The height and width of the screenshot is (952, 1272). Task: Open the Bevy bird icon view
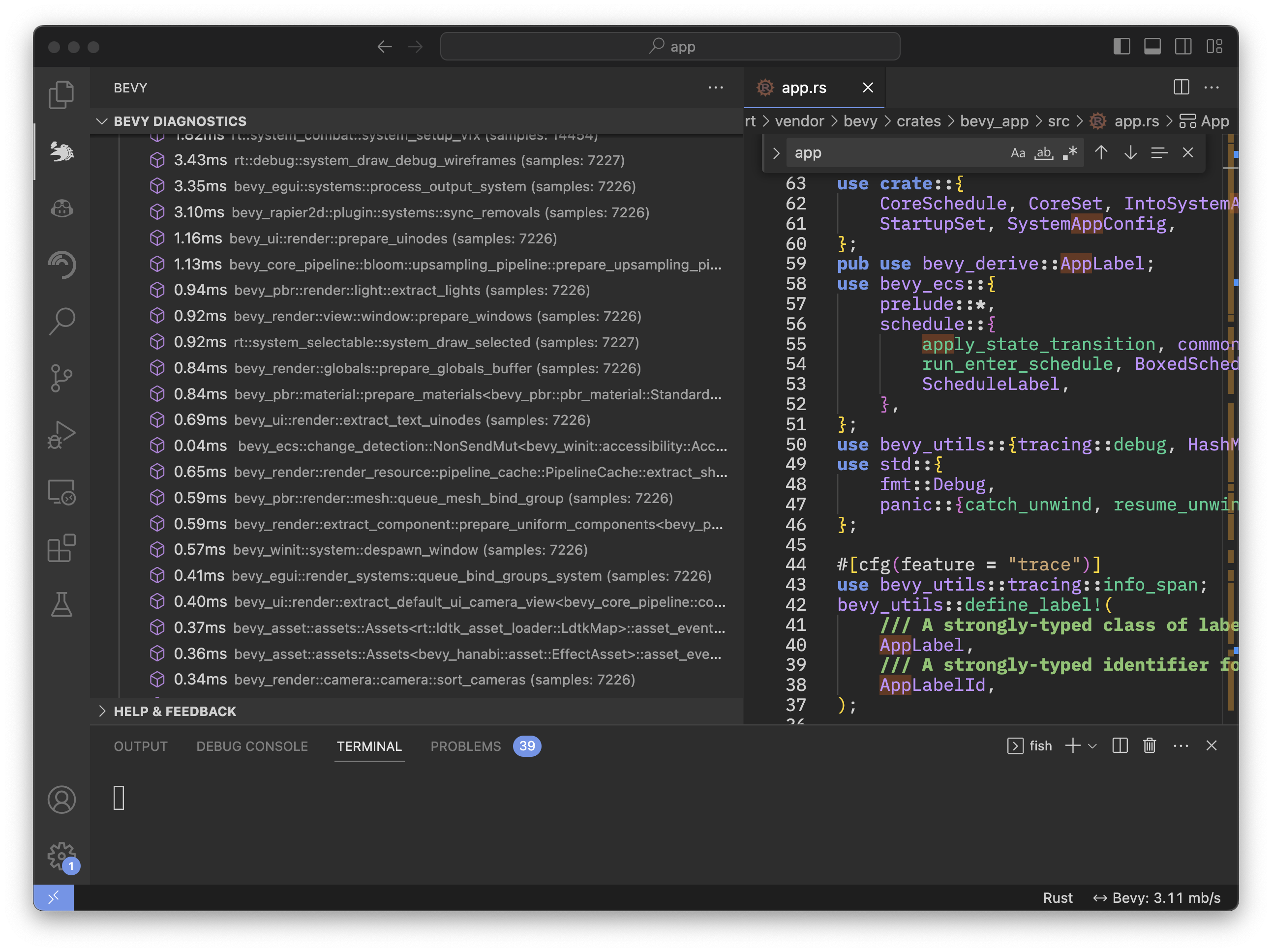(x=61, y=151)
